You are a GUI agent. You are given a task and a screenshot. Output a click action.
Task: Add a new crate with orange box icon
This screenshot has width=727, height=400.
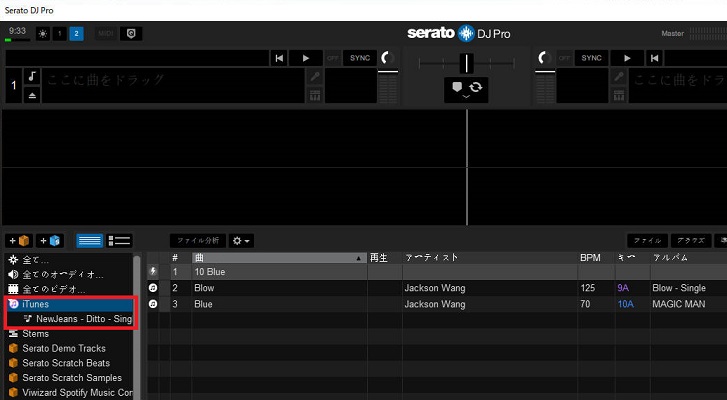[19, 241]
